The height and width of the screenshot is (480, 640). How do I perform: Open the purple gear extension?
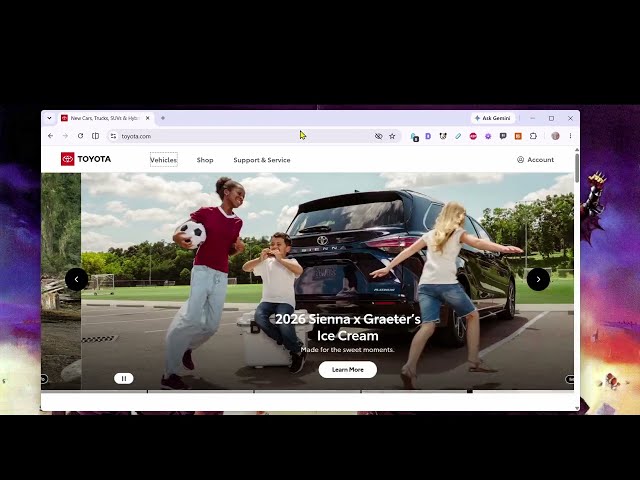488,136
